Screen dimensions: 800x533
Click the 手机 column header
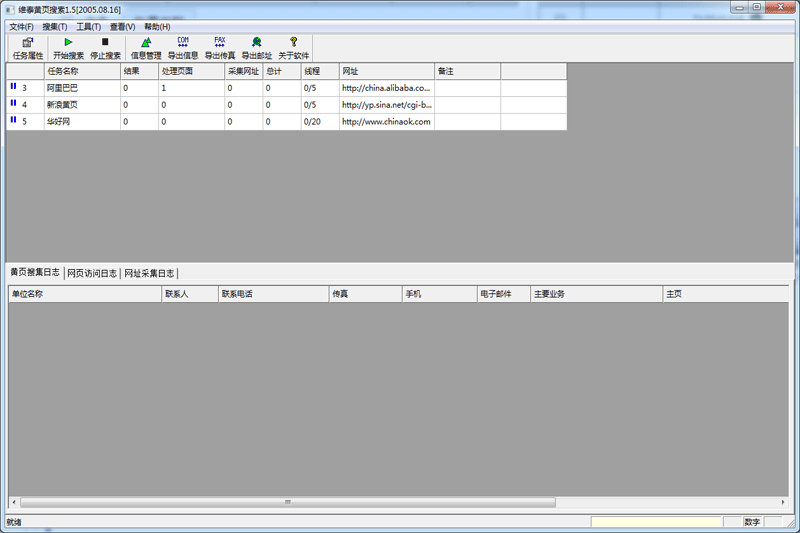439,294
